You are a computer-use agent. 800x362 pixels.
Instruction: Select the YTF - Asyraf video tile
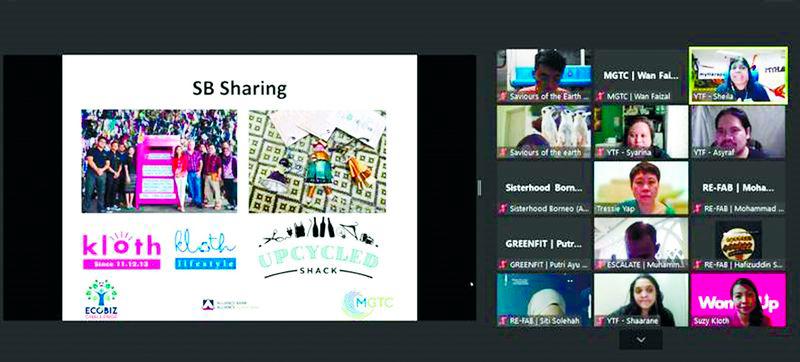point(738,133)
